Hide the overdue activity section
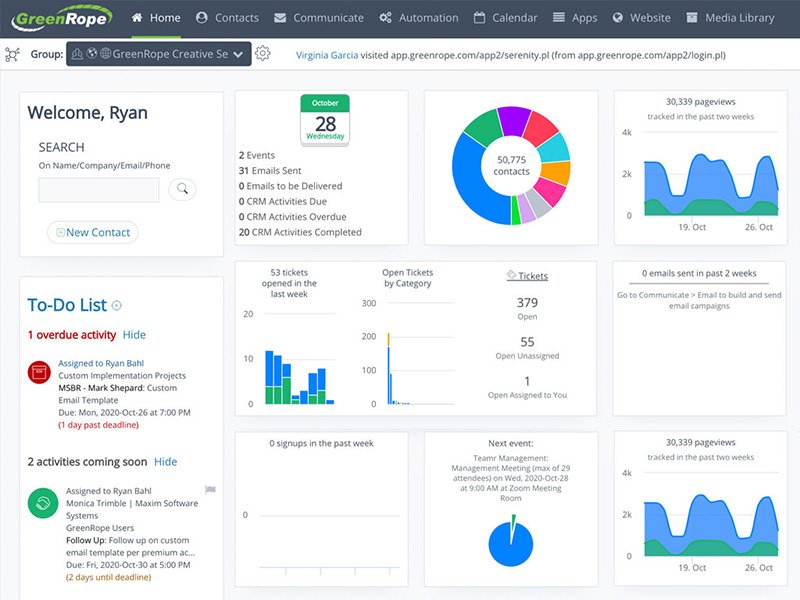800x600 pixels. (133, 334)
